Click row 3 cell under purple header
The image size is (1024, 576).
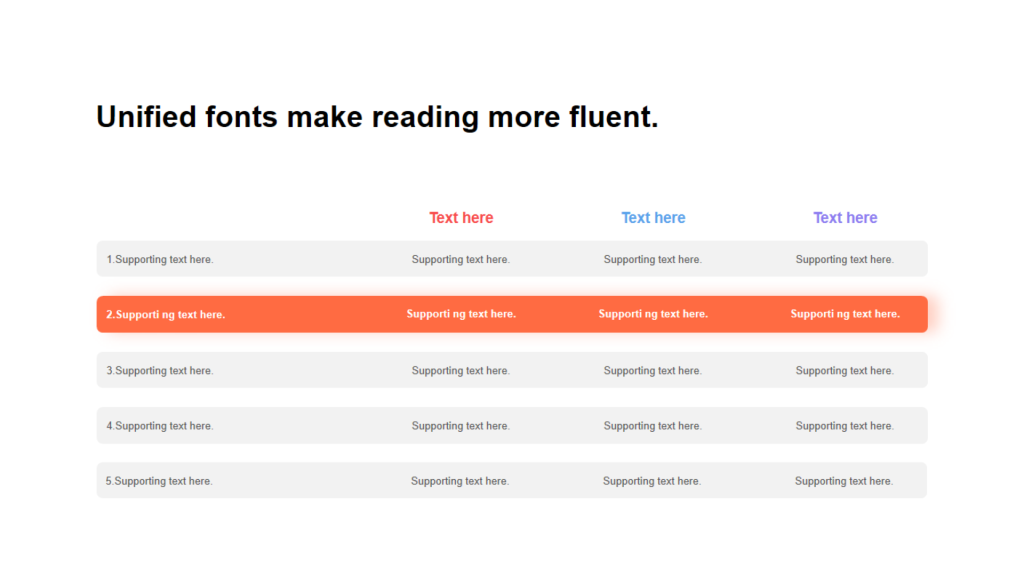(x=845, y=370)
